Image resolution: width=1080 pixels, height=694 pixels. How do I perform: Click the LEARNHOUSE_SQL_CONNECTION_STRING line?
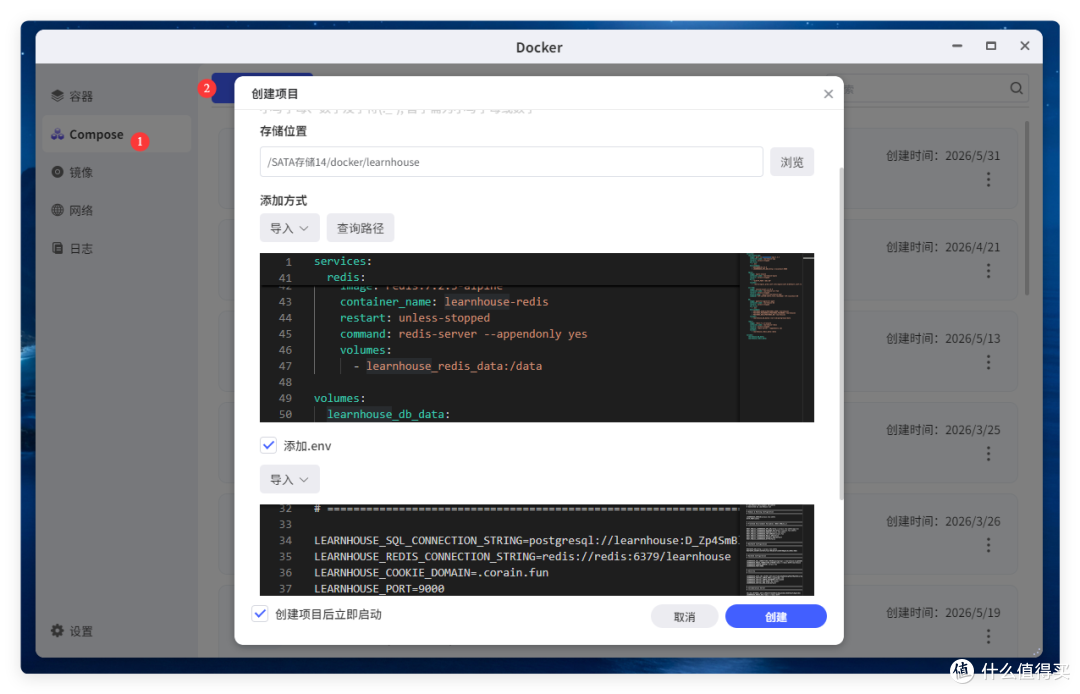click(x=526, y=540)
